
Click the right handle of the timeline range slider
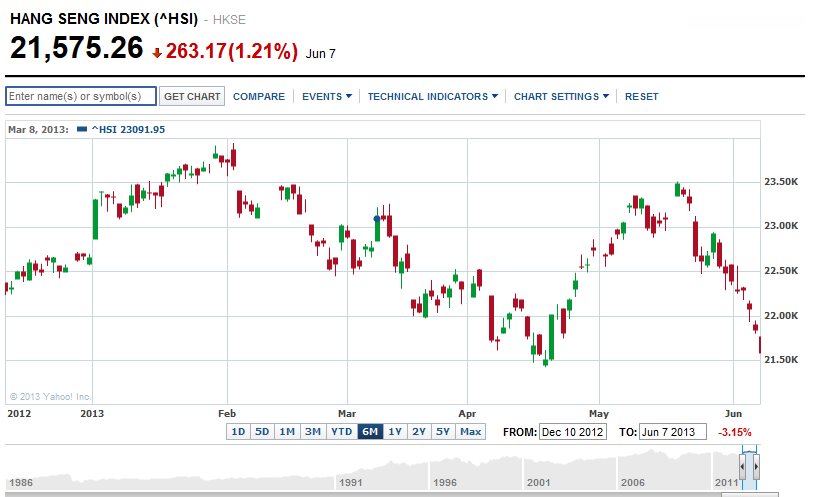[x=756, y=466]
